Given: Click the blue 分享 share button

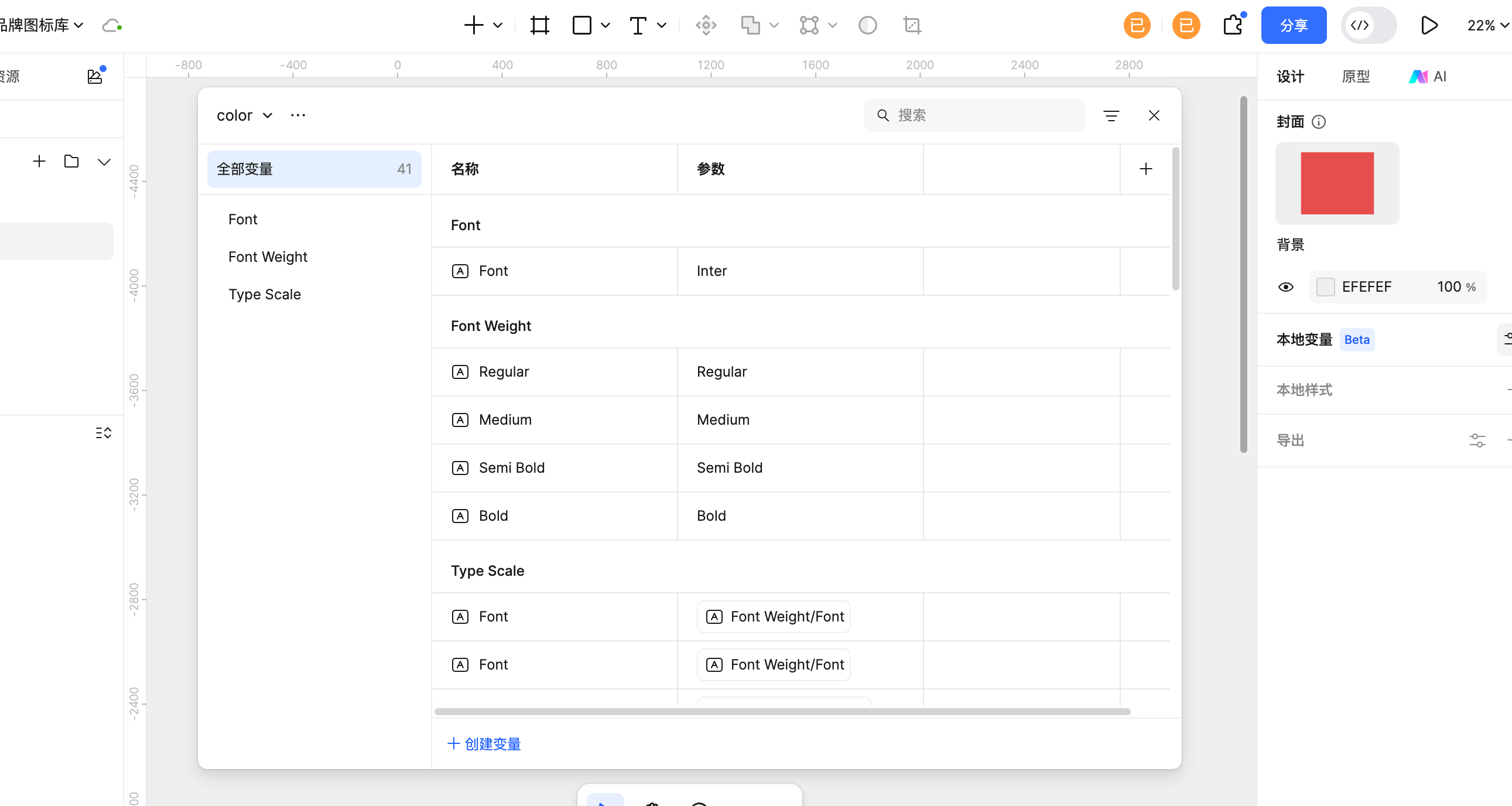Looking at the screenshot, I should click(1293, 25).
